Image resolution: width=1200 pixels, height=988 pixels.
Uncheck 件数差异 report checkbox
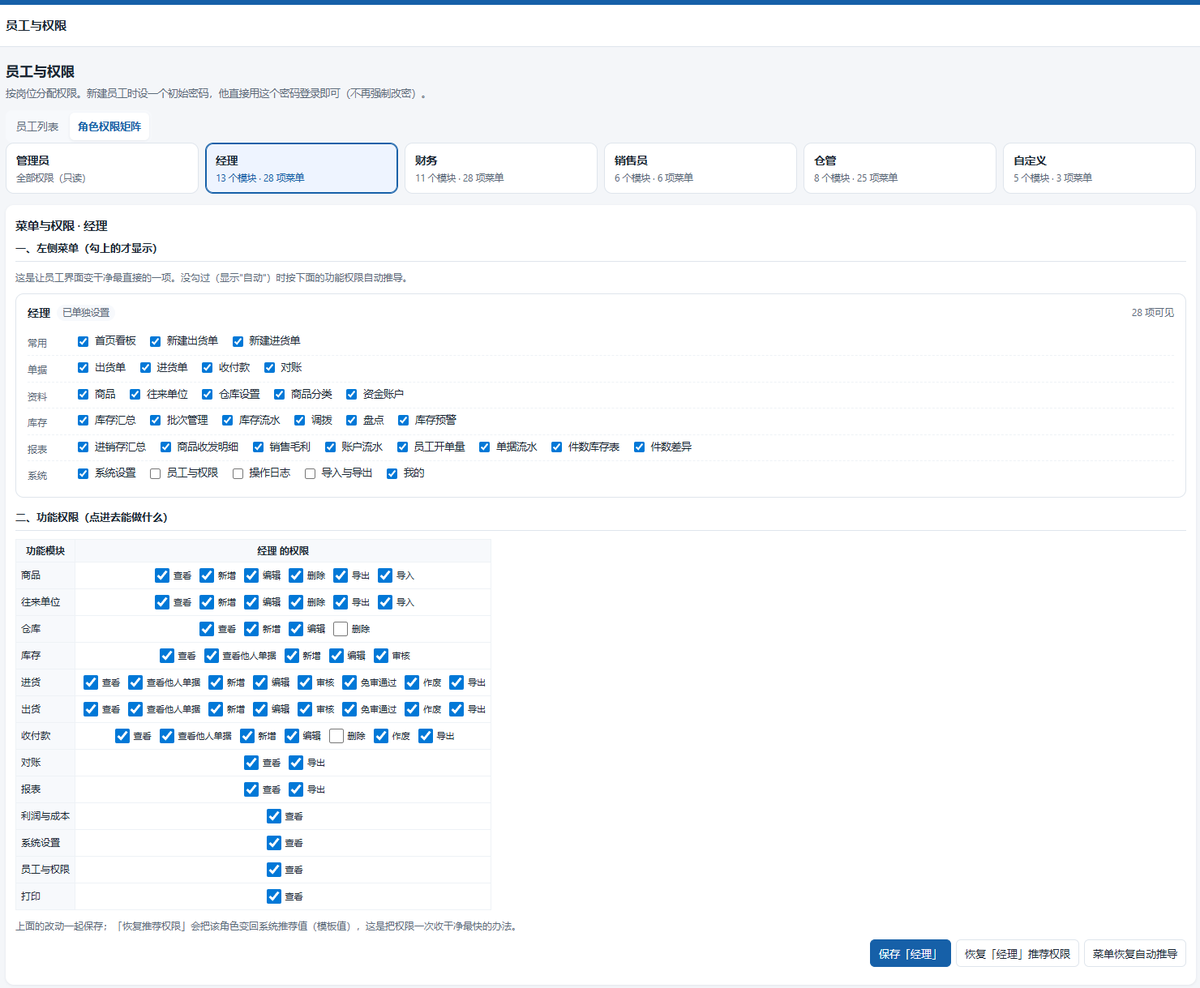640,447
